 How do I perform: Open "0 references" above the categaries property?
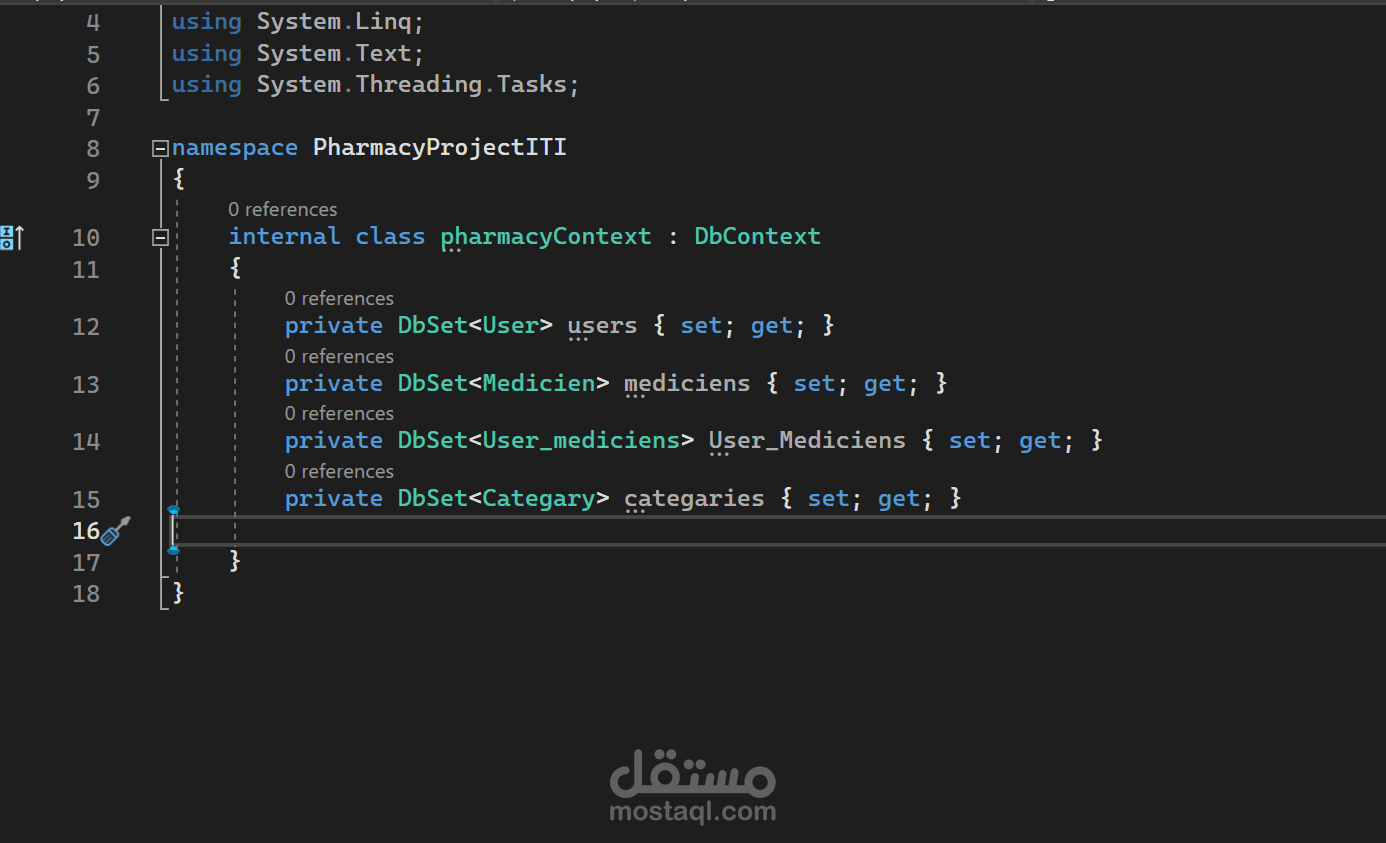339,471
